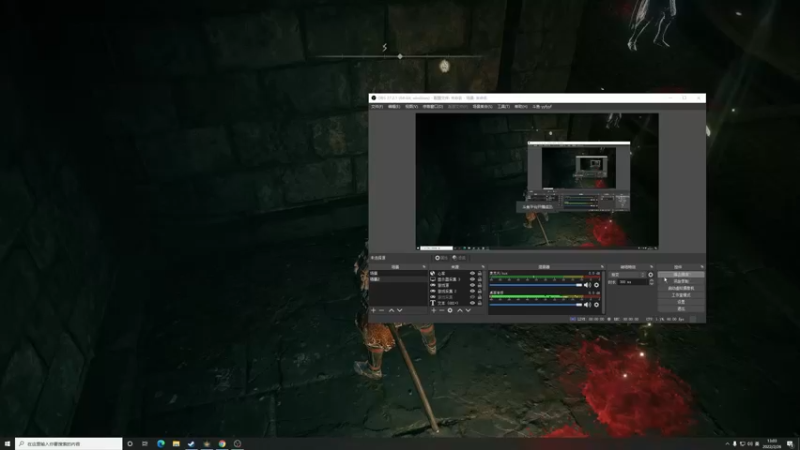Click the Start Recording button in Controls

pos(681,281)
